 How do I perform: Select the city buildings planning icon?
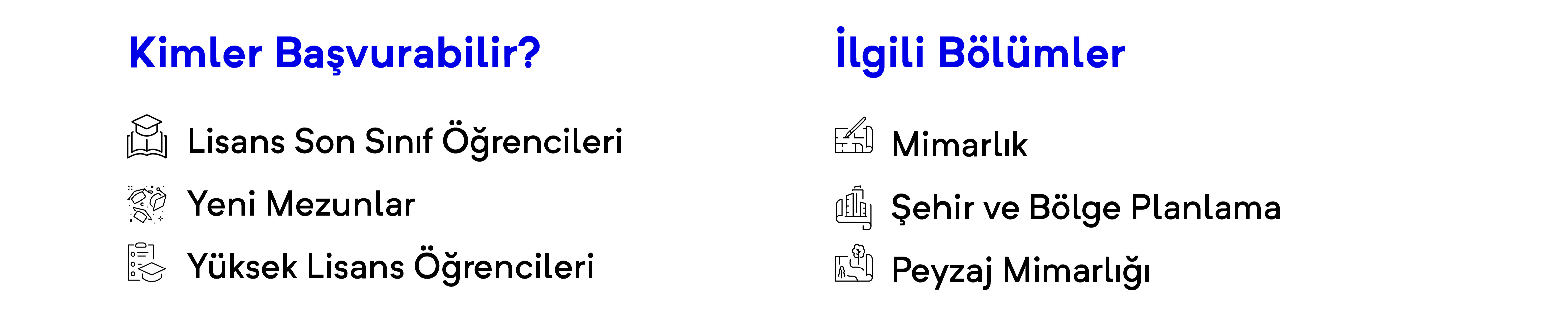tap(853, 208)
